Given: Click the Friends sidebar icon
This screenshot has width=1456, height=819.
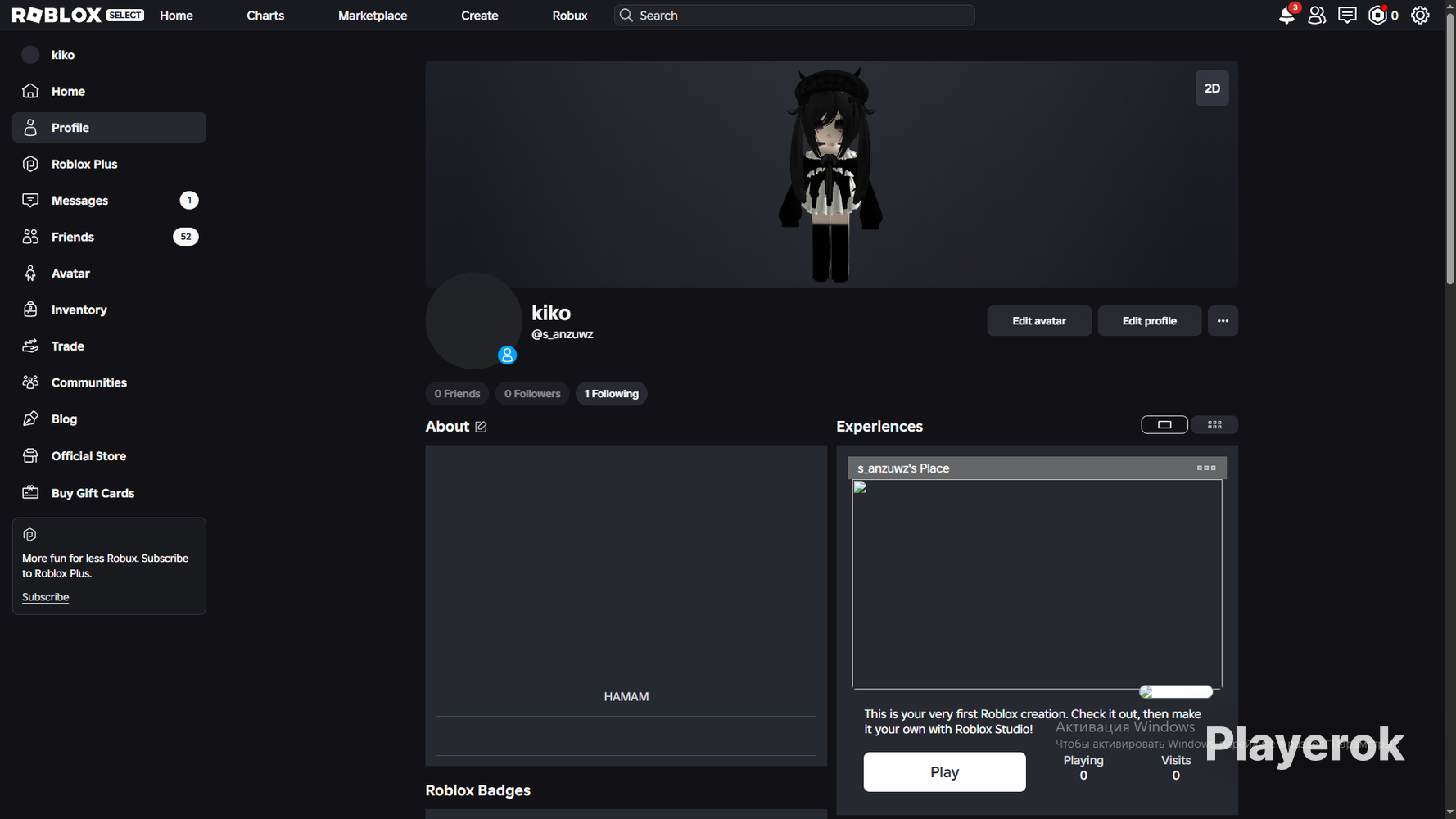Looking at the screenshot, I should (30, 237).
